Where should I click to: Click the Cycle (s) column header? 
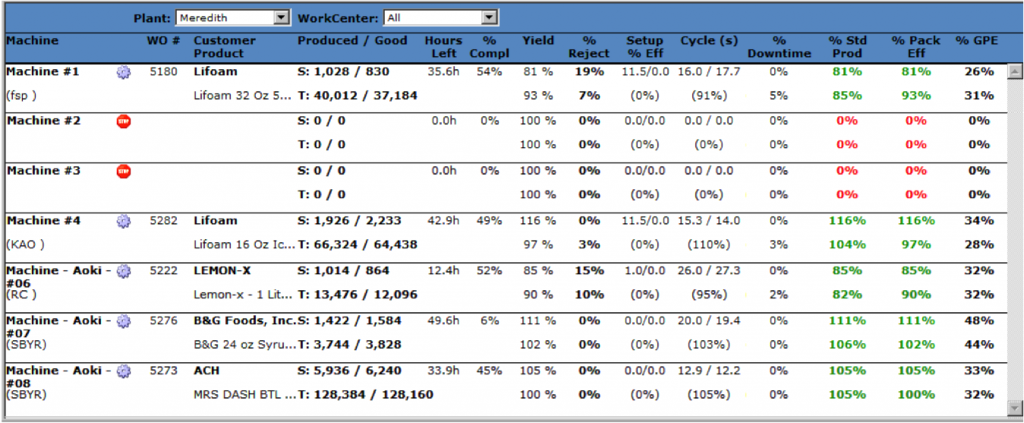click(709, 41)
